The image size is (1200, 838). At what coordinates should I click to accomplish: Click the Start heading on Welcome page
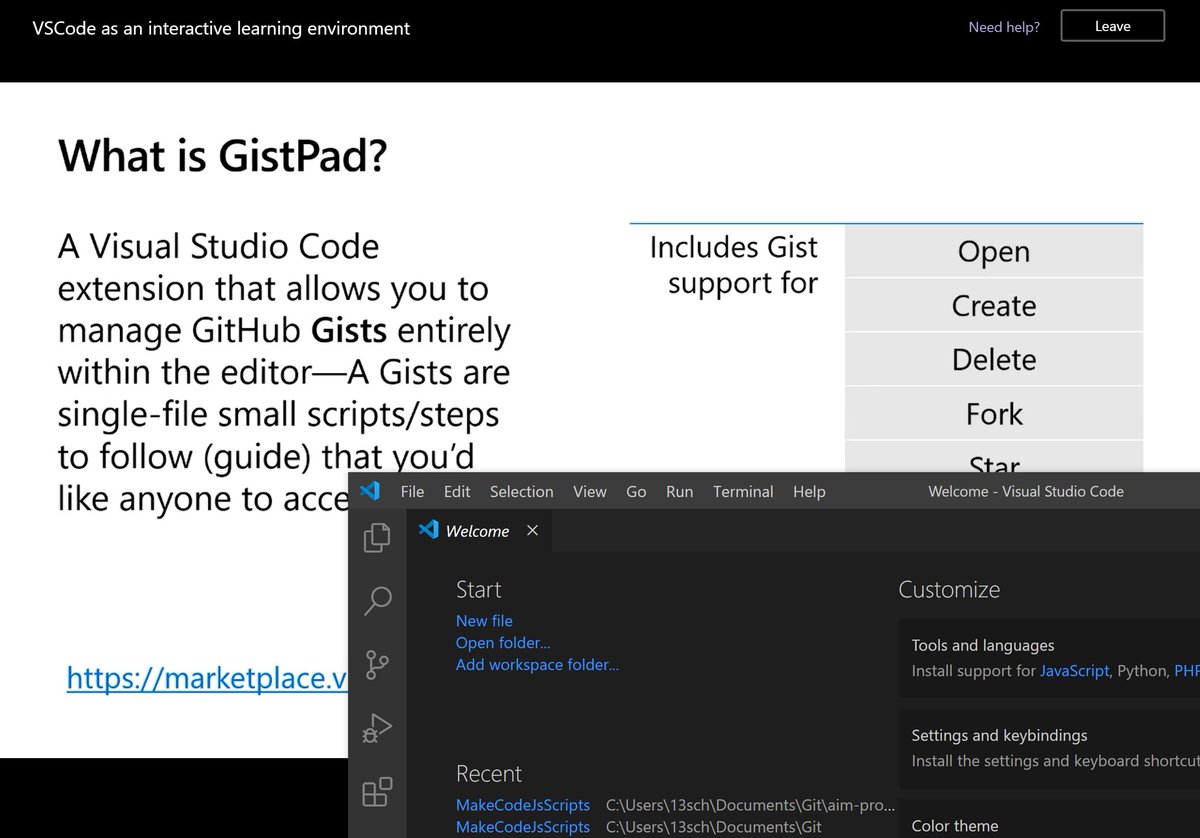(478, 589)
